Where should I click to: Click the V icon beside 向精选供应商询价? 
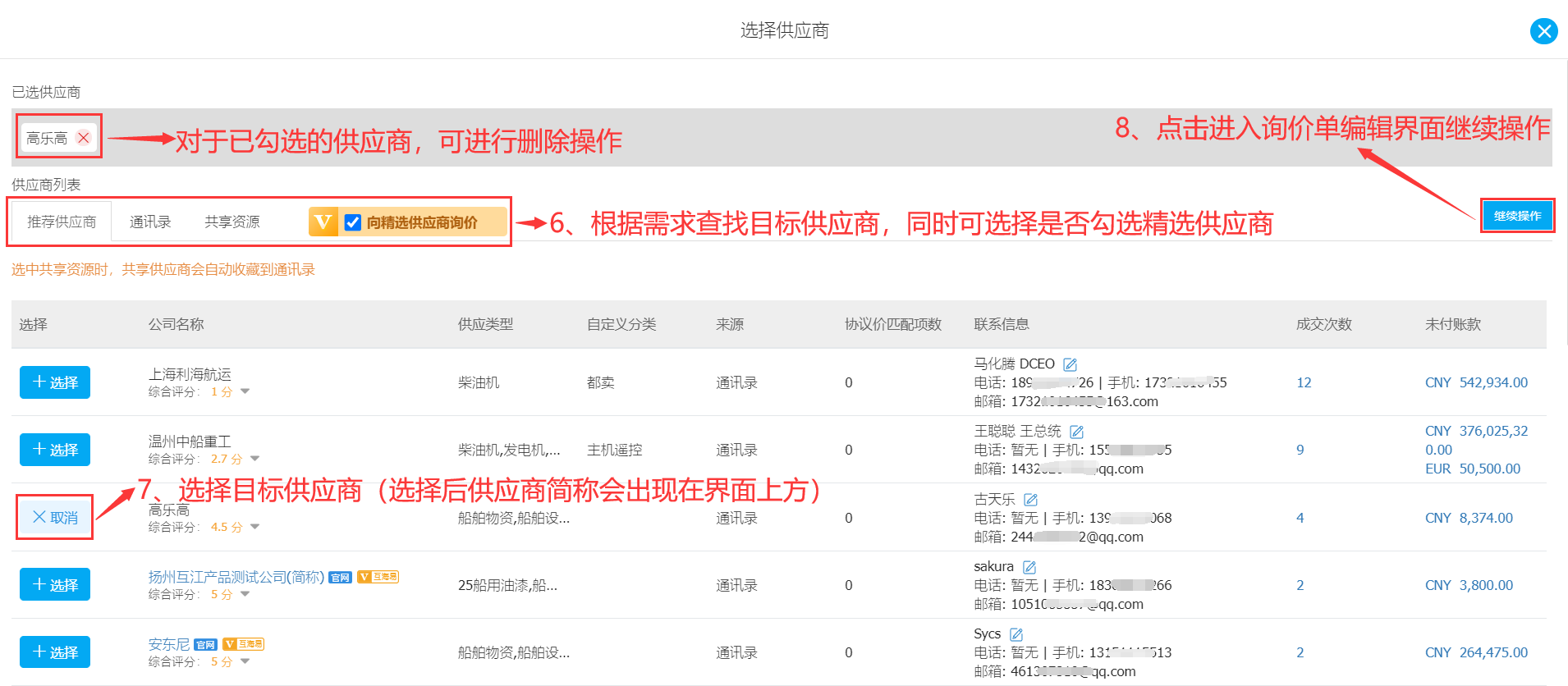(323, 222)
